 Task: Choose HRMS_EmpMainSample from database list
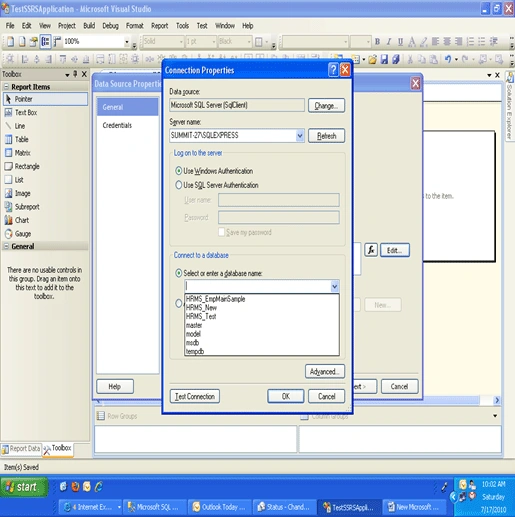pos(262,299)
